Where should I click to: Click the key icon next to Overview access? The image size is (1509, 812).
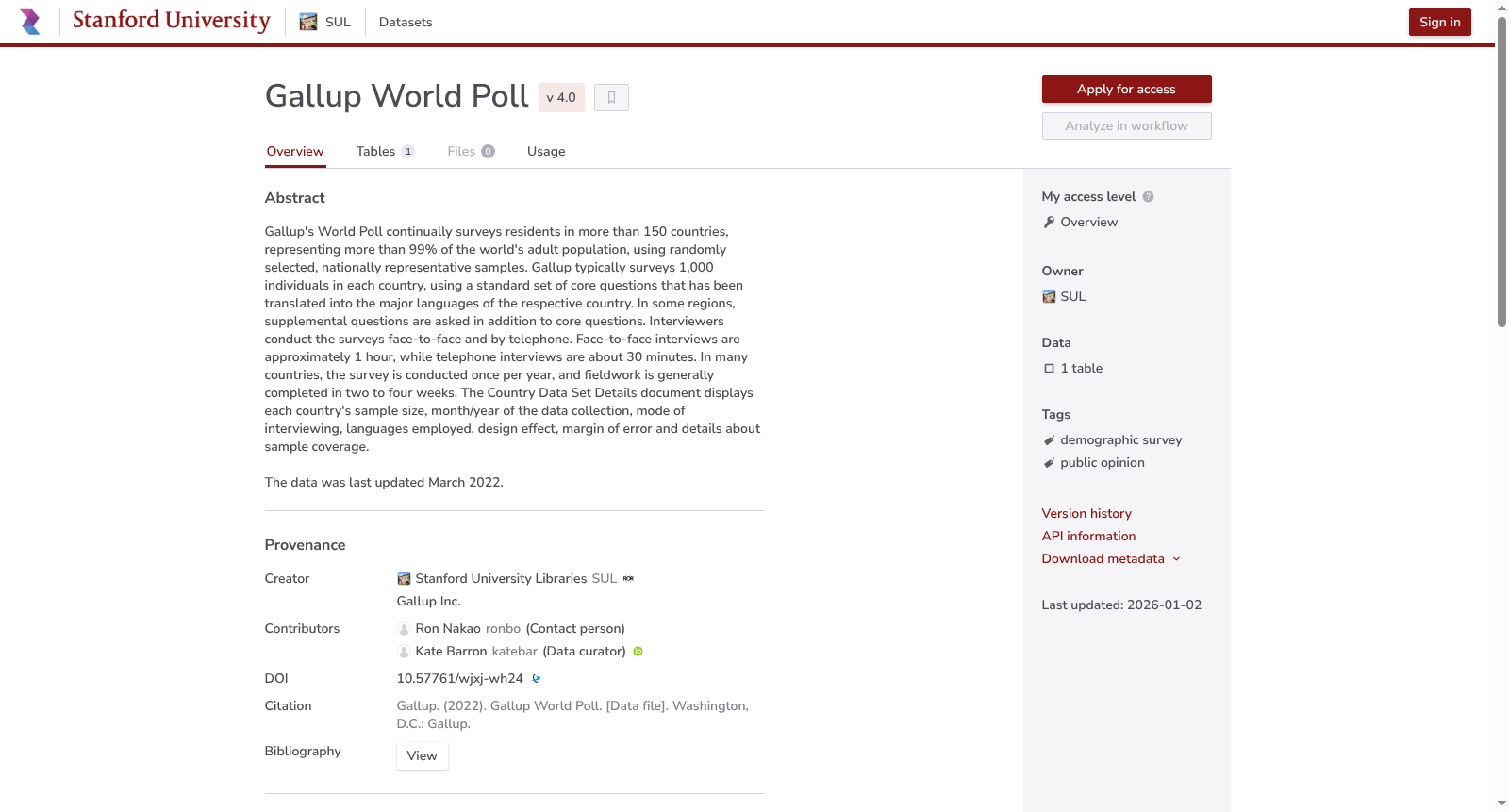pos(1049,223)
